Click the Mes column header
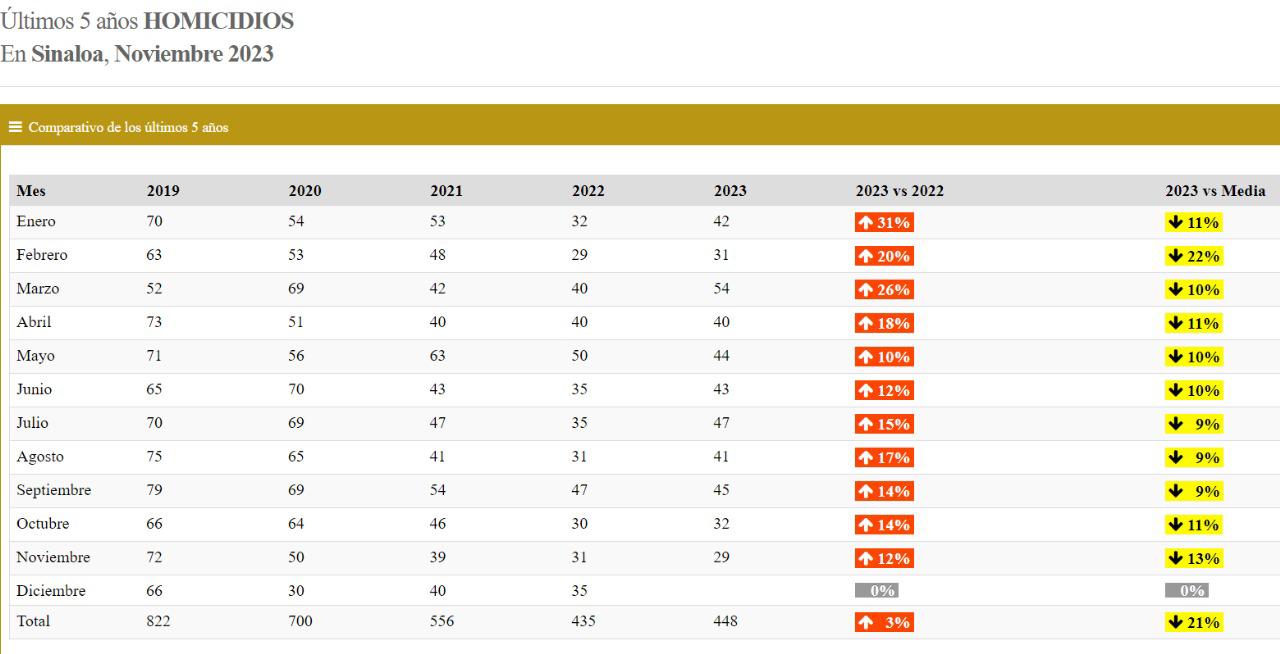Viewport: 1280px width, 654px height. pos(31,191)
